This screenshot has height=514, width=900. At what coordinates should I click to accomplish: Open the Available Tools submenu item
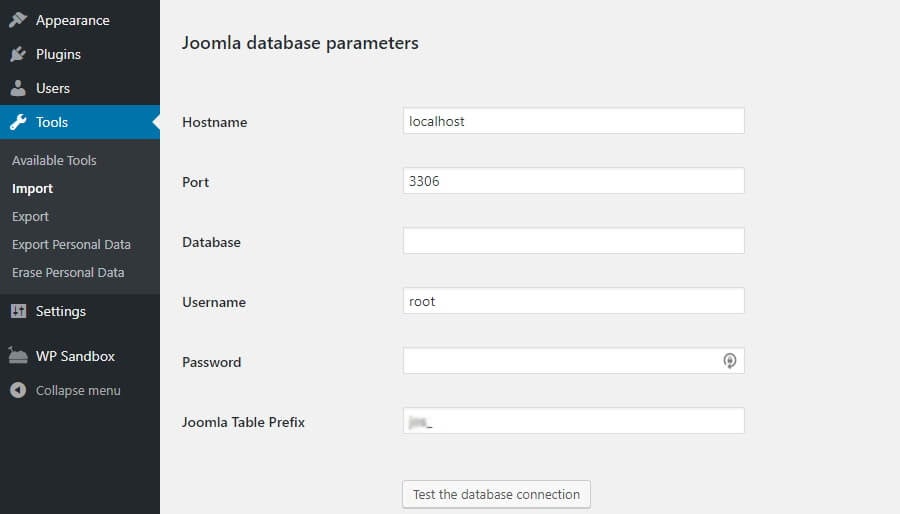point(54,161)
